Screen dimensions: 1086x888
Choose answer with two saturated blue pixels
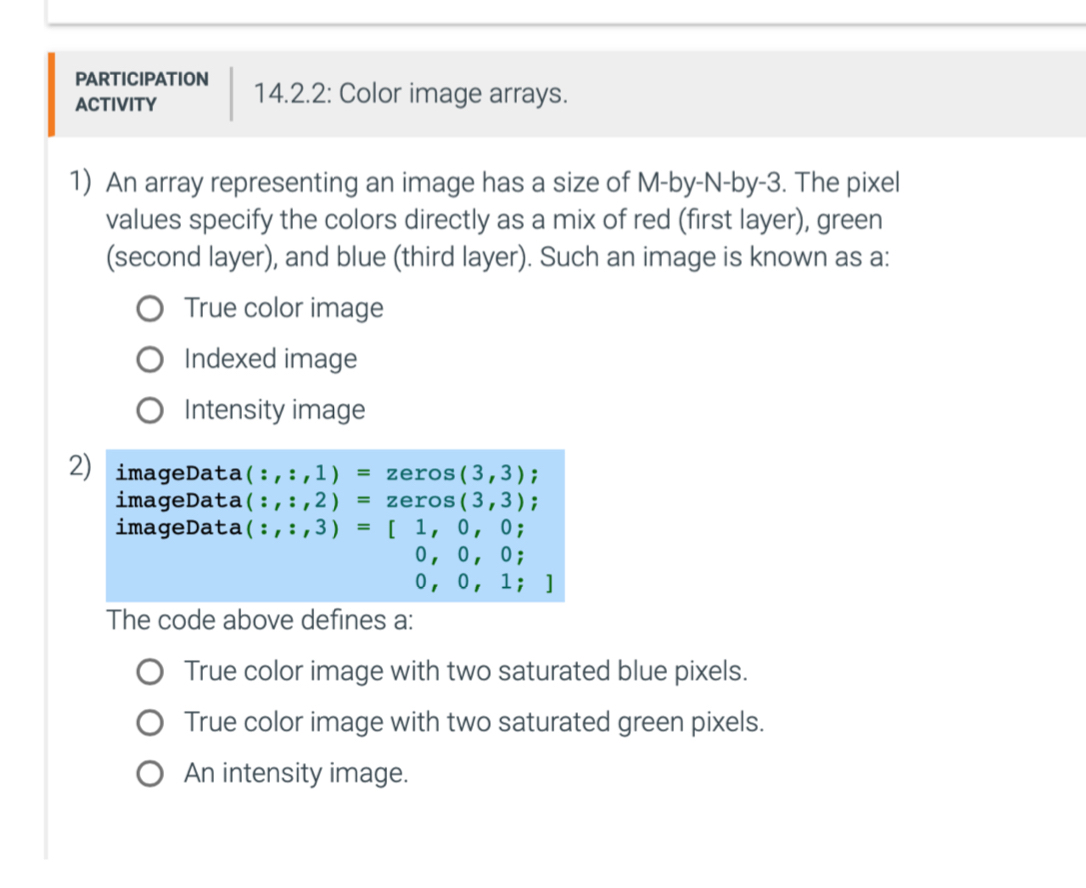[x=149, y=672]
